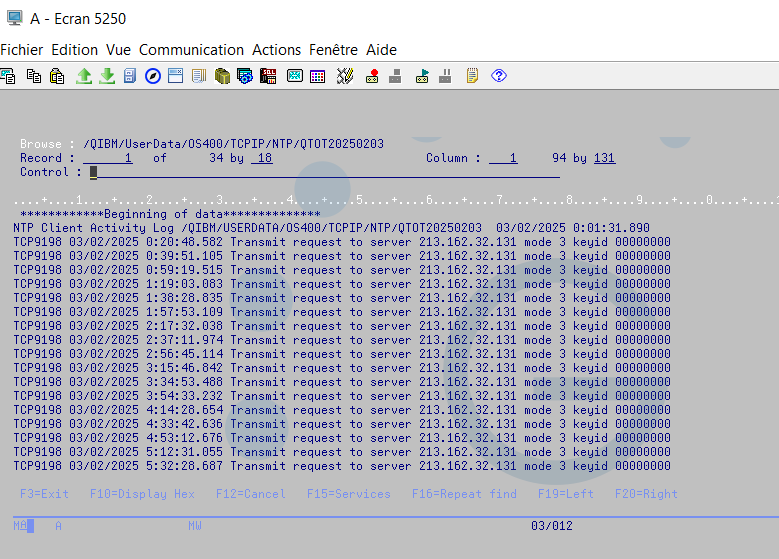
Task: Select the log line timestamped 0:59:19.515
Action: [x=342, y=270]
